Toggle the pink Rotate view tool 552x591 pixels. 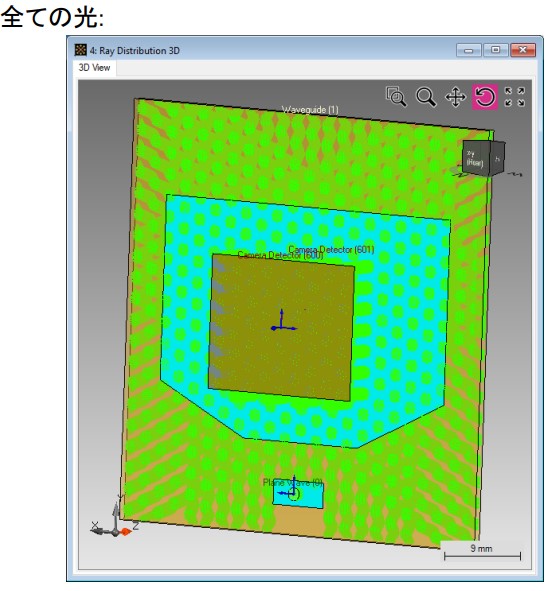click(485, 97)
